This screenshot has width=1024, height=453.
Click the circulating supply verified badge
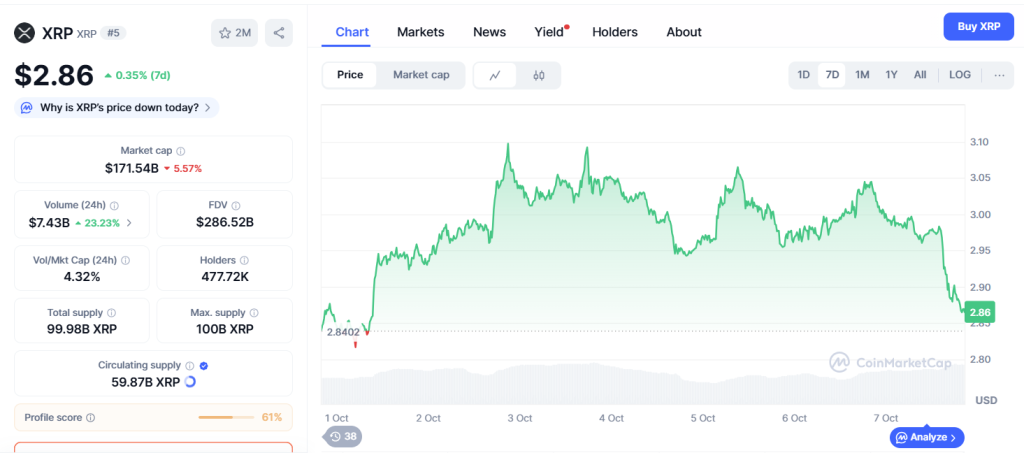(204, 366)
